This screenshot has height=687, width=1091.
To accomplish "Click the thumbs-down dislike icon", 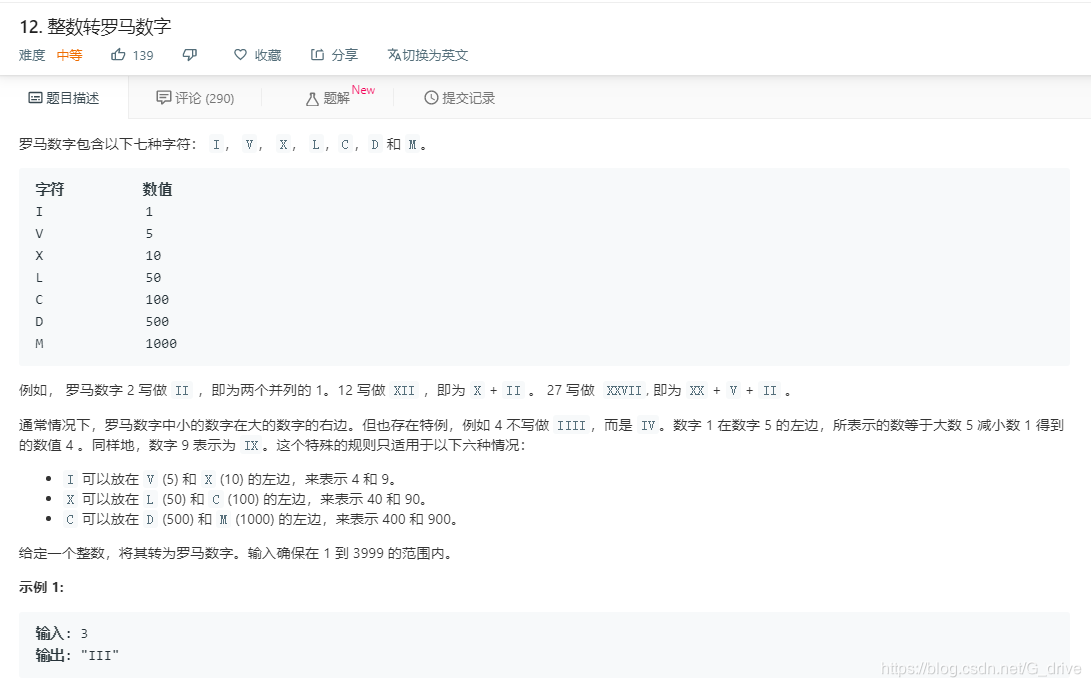I will [x=189, y=55].
